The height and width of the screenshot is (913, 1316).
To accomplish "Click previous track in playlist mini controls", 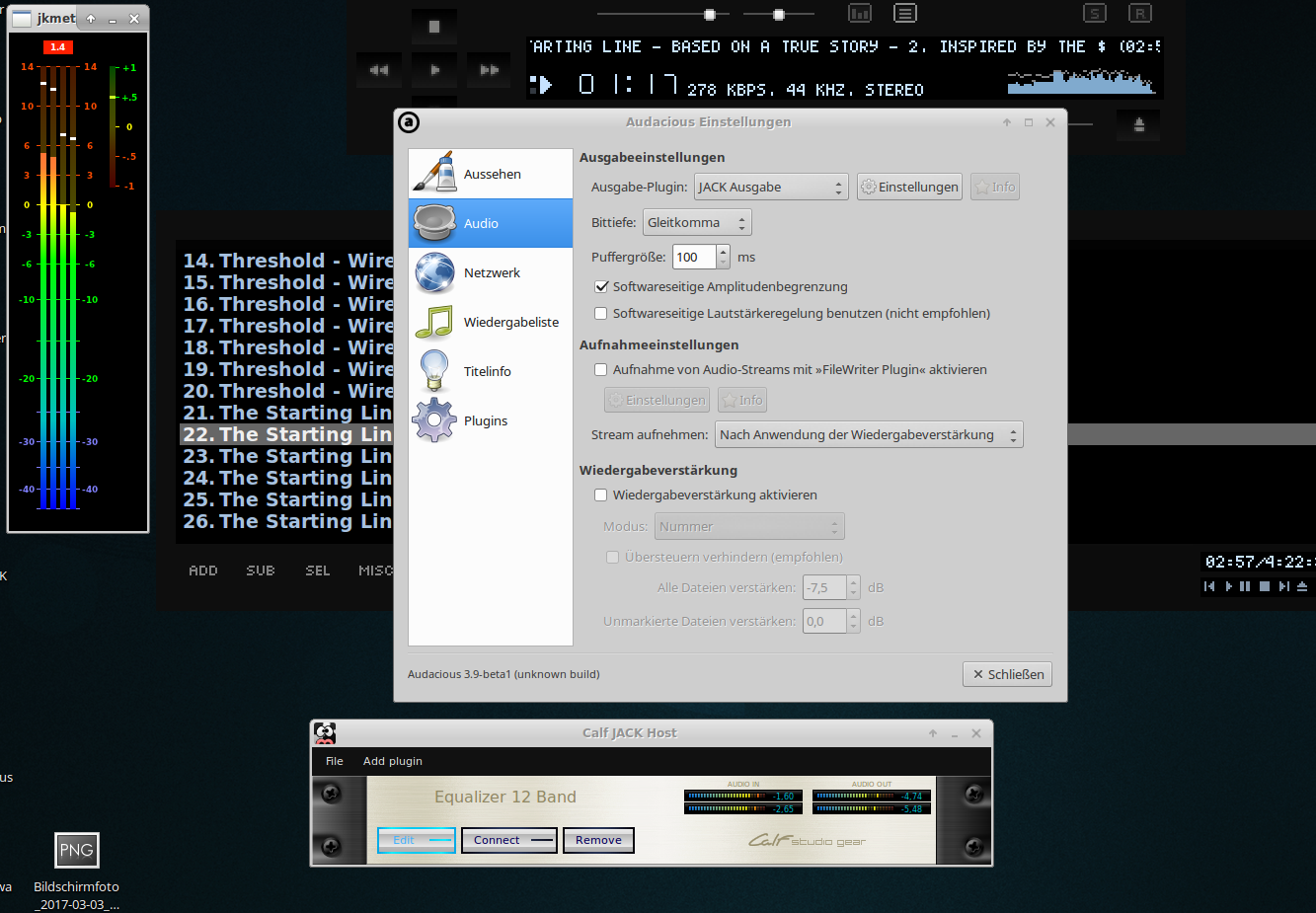I will click(1209, 586).
